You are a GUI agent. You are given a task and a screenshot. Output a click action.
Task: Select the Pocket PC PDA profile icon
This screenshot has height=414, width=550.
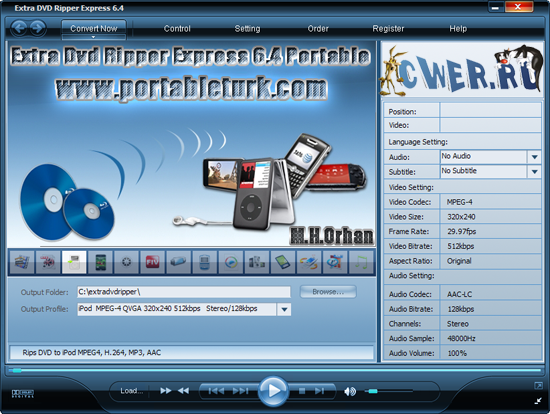coord(283,262)
